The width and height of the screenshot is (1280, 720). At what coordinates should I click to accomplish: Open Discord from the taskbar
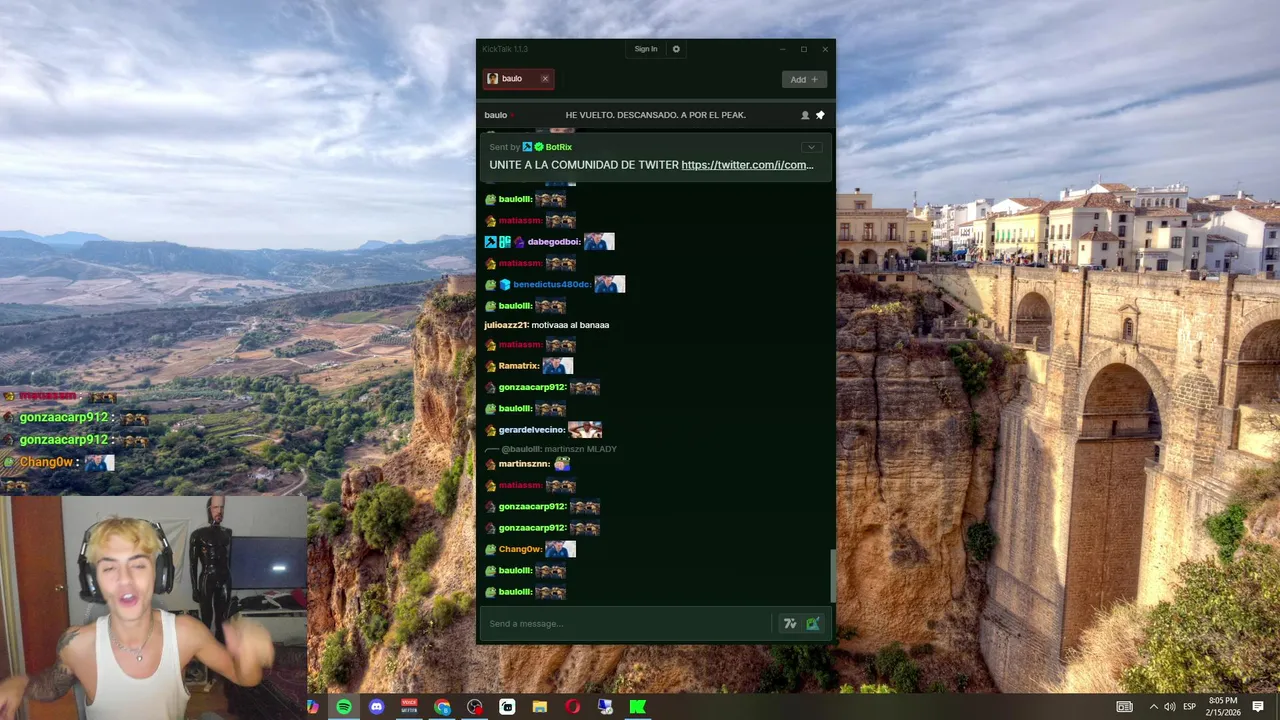point(376,707)
